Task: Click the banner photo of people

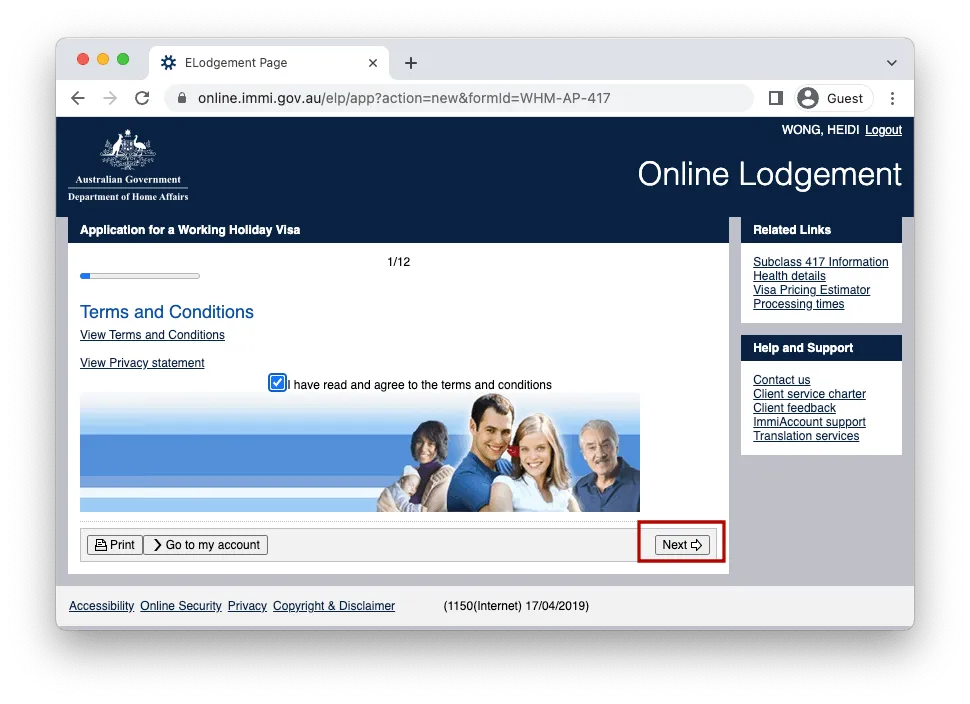Action: pyautogui.click(x=360, y=452)
